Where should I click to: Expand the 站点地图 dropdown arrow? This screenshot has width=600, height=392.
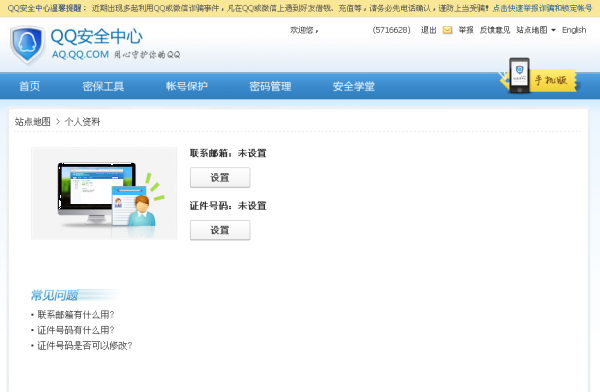(553, 30)
